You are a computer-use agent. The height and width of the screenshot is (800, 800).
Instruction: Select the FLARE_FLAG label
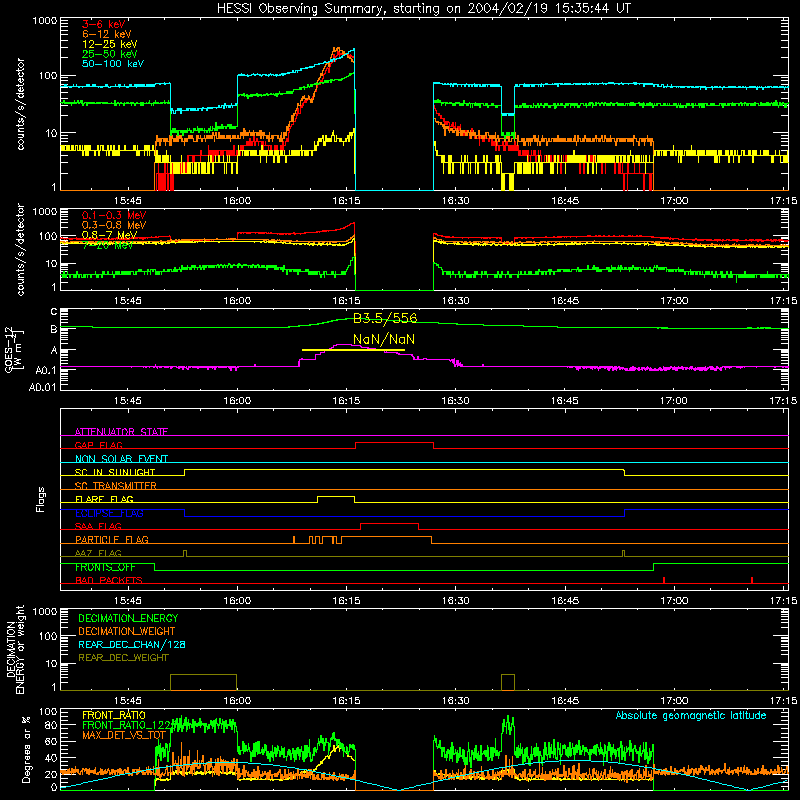[104, 499]
